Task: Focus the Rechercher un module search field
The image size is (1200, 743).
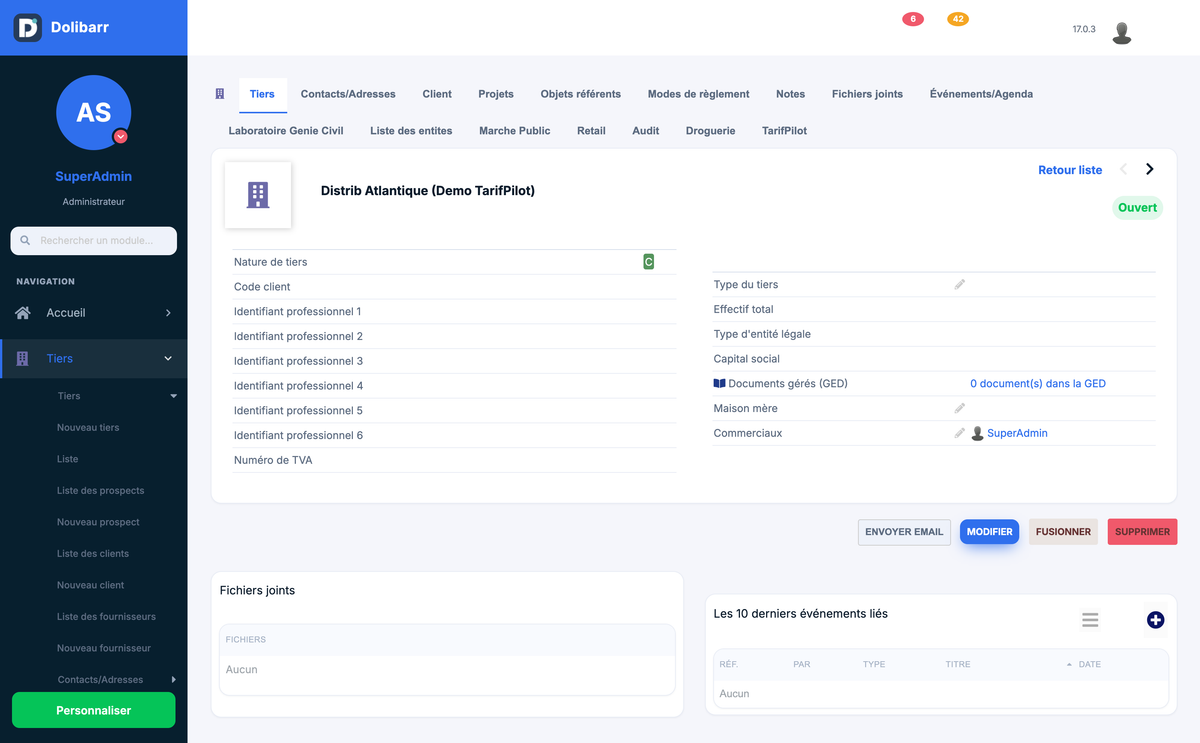Action: pos(94,241)
